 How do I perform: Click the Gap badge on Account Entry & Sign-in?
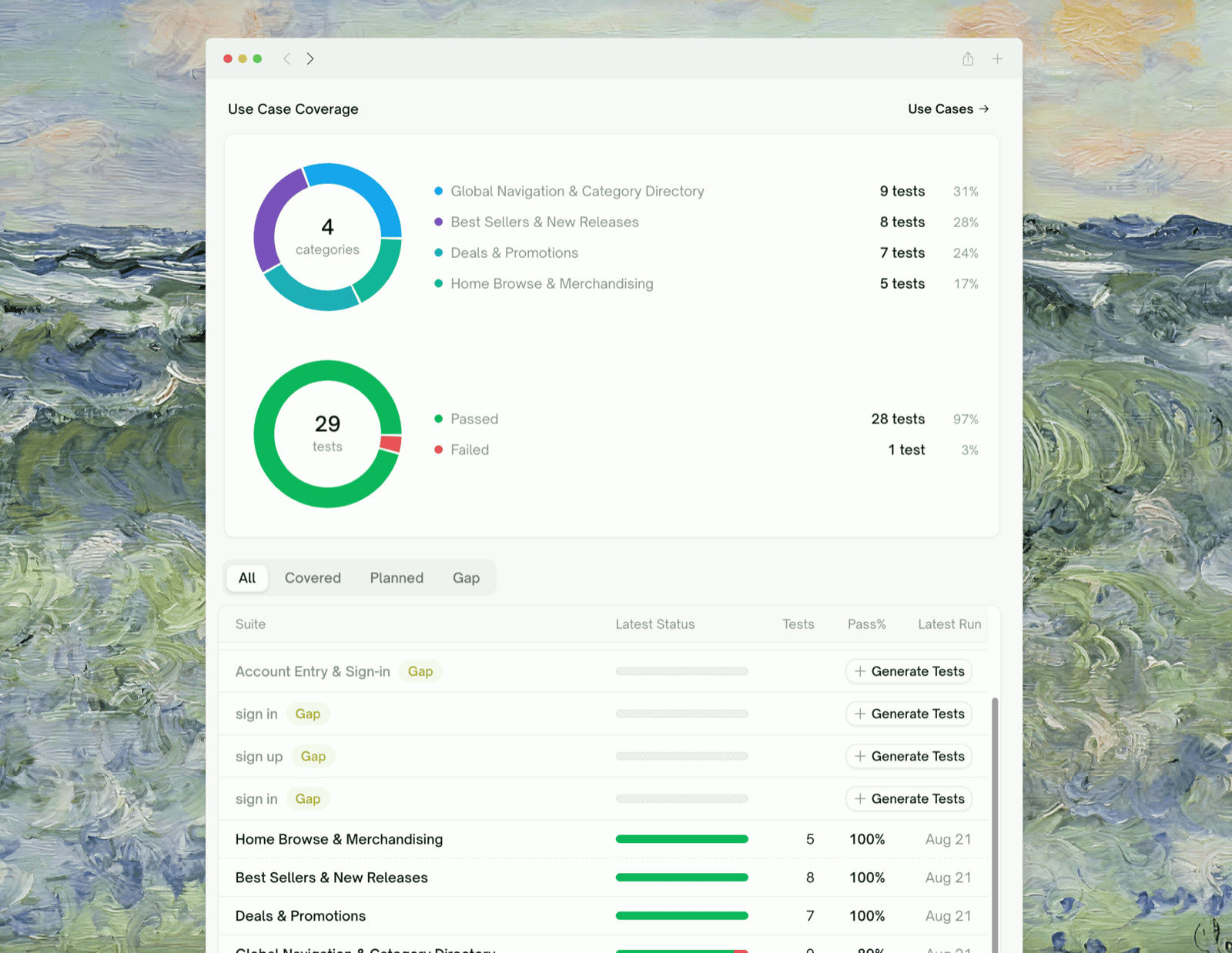(420, 671)
